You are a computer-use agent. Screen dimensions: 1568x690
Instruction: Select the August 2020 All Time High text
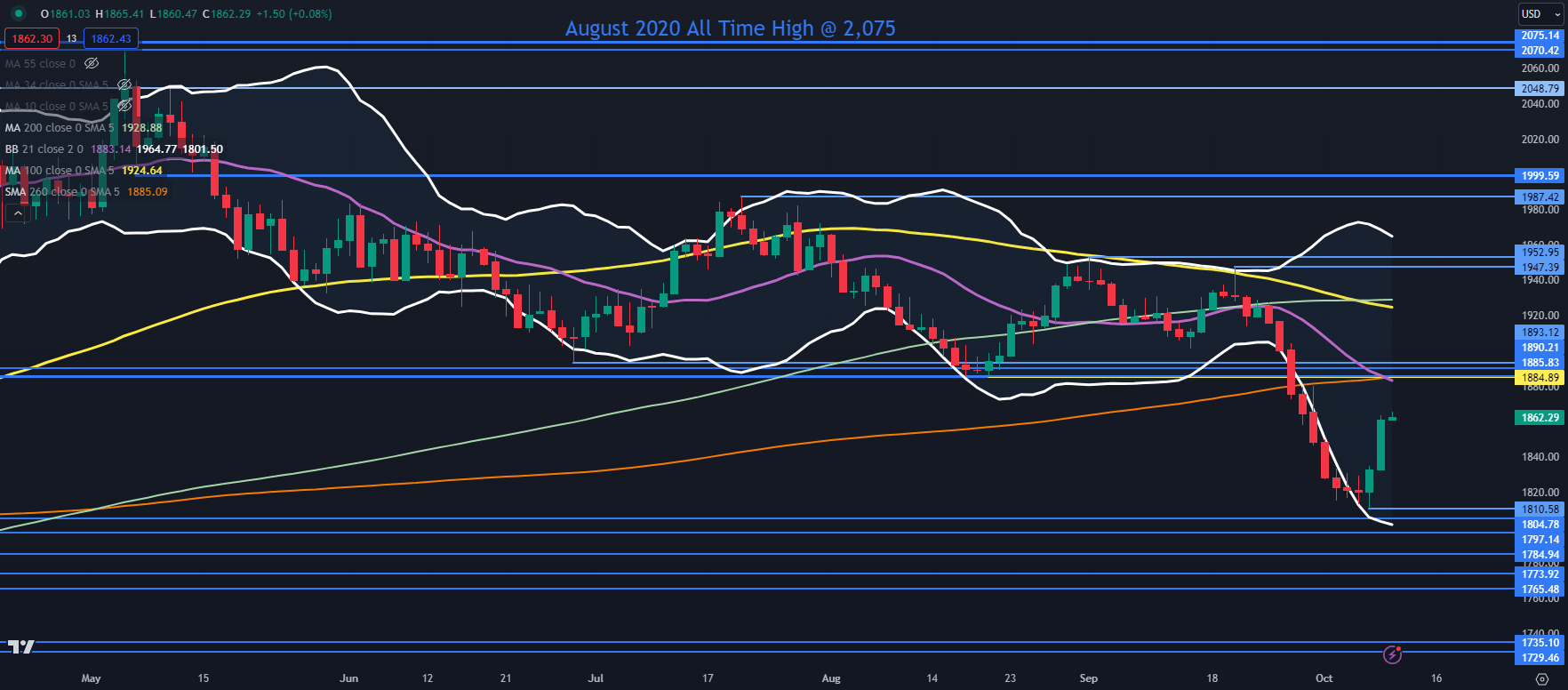pyautogui.click(x=730, y=28)
